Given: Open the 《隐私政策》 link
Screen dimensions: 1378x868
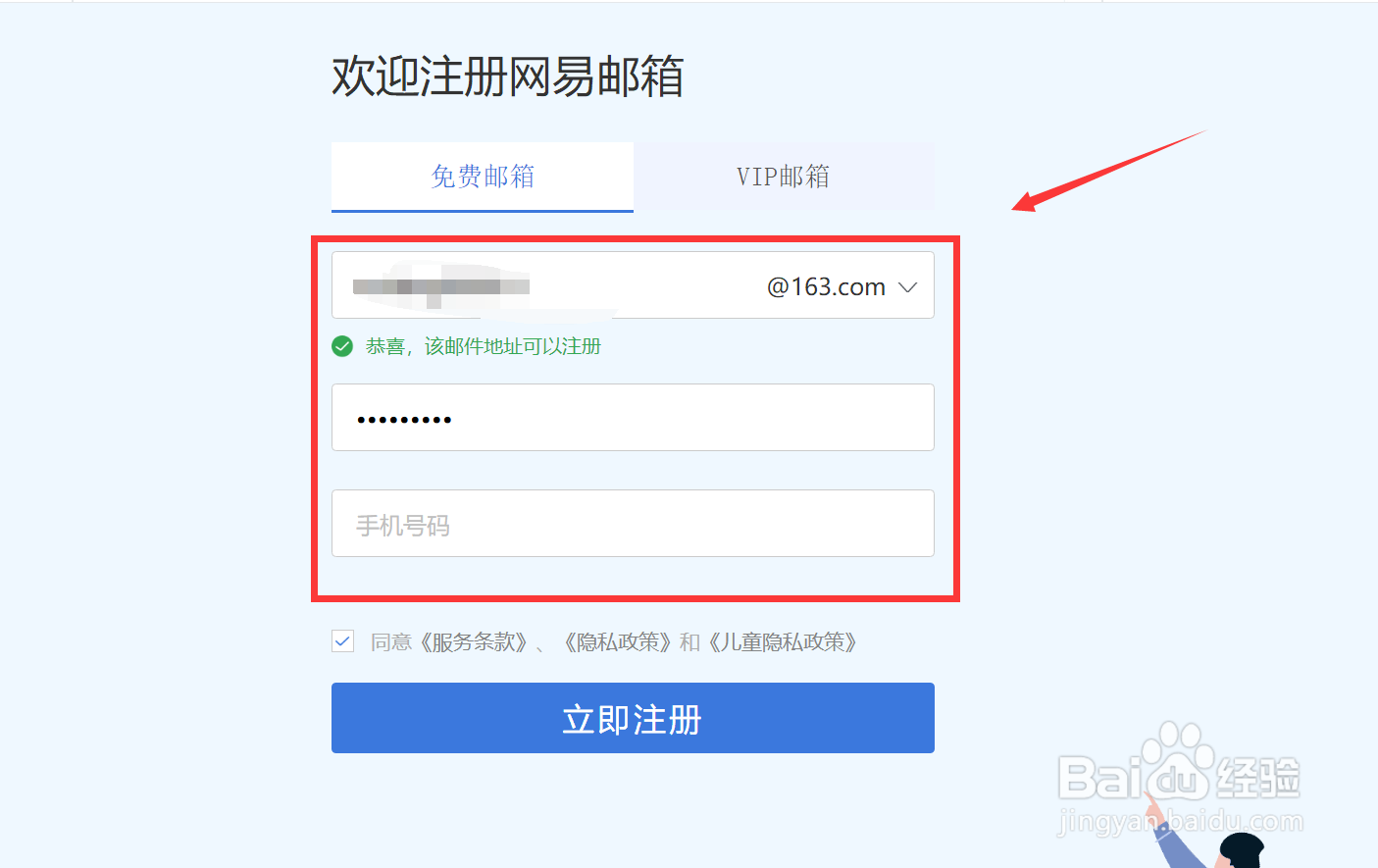Looking at the screenshot, I should point(618,642).
